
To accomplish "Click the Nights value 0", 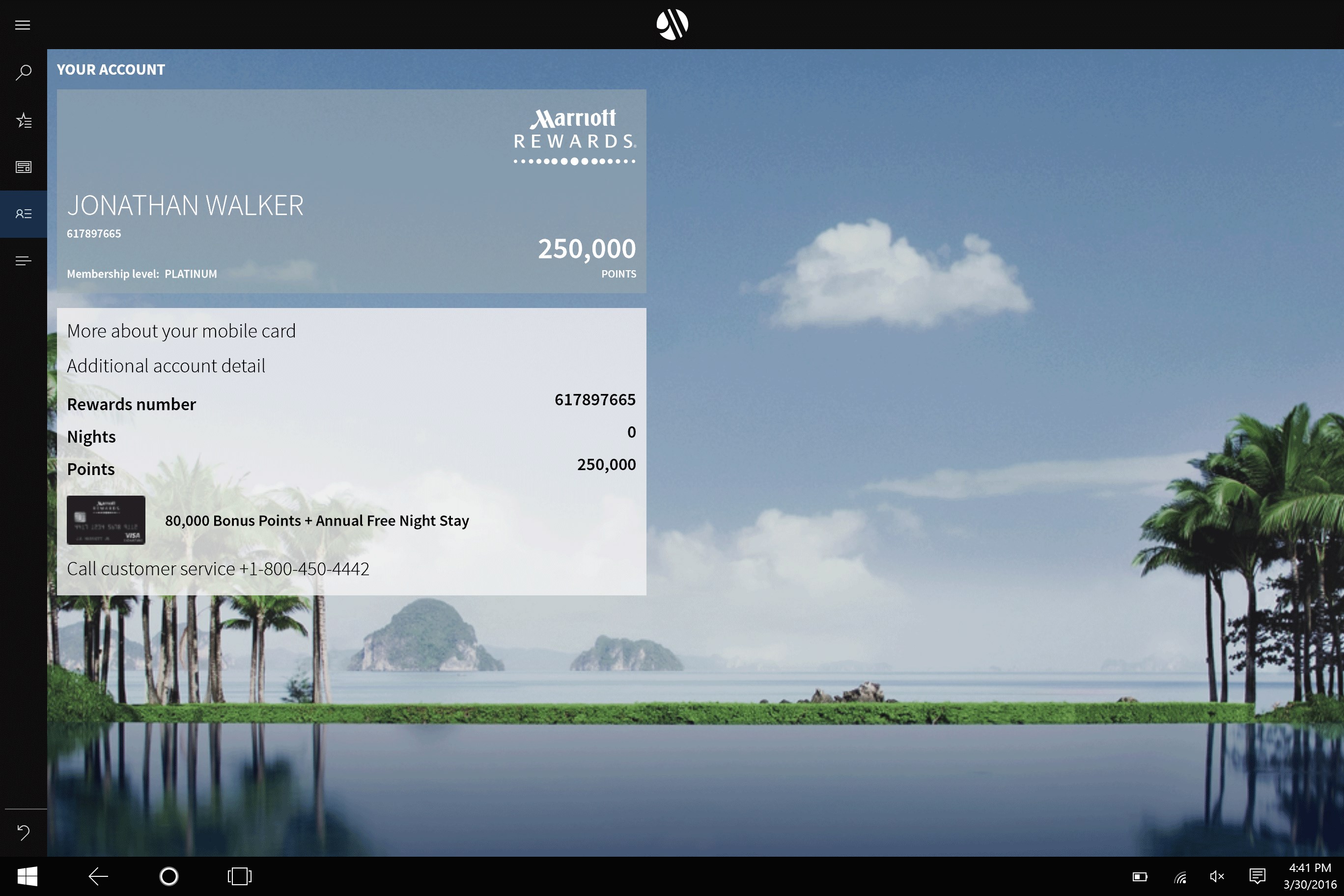I will 631,432.
